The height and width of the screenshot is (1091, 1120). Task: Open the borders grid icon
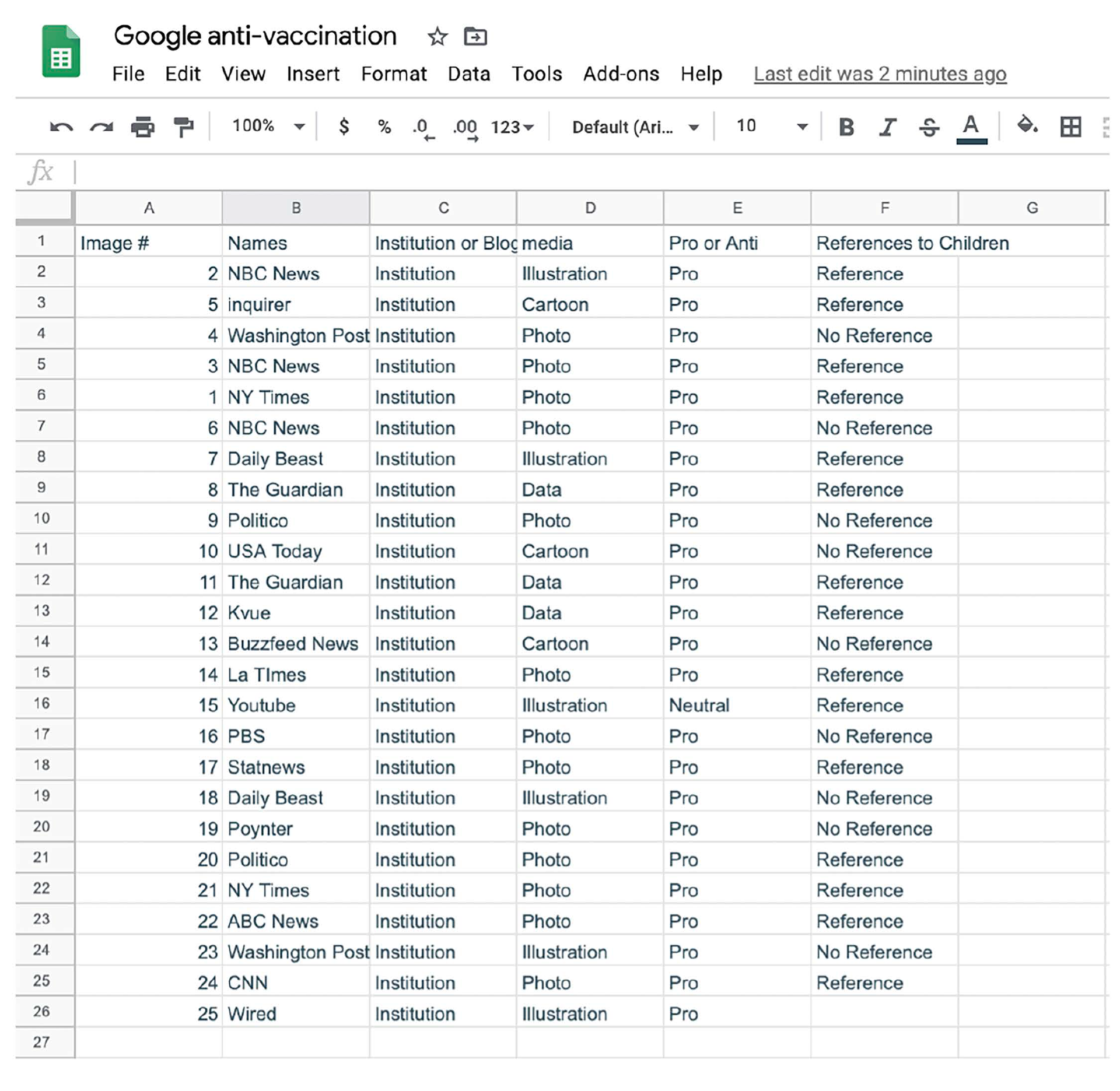click(x=1070, y=127)
